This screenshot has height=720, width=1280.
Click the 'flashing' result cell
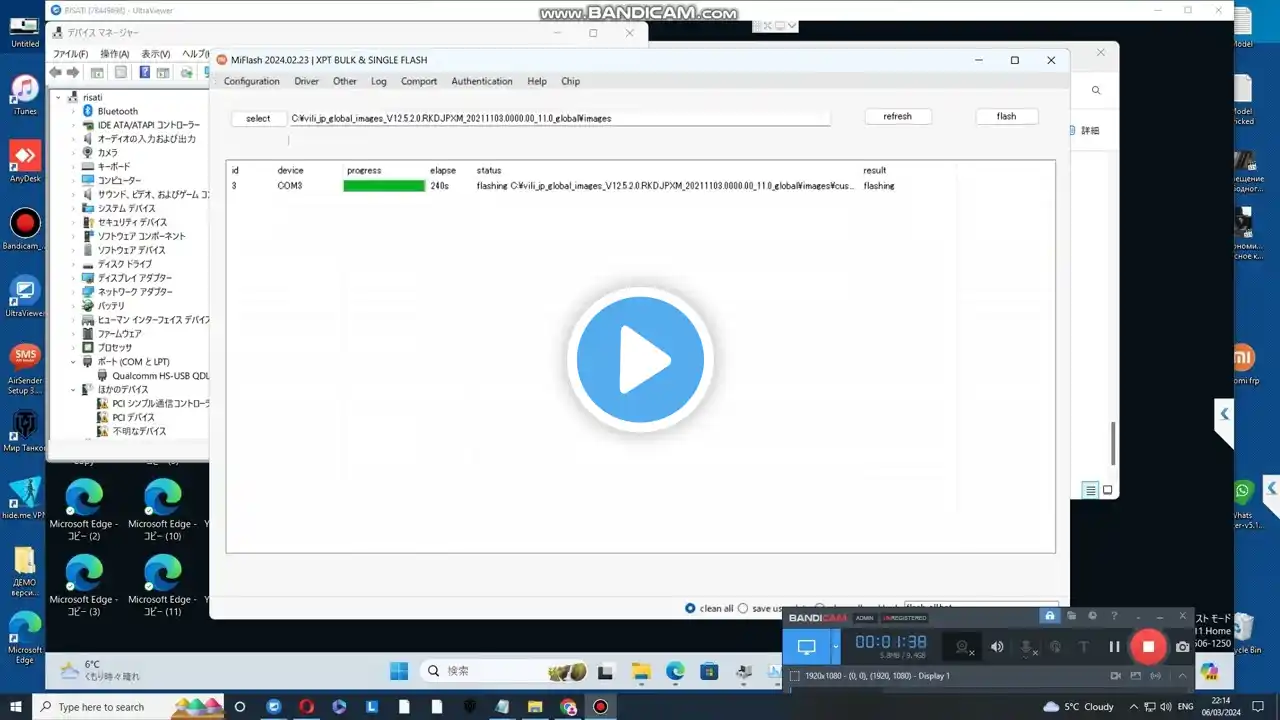tap(879, 186)
